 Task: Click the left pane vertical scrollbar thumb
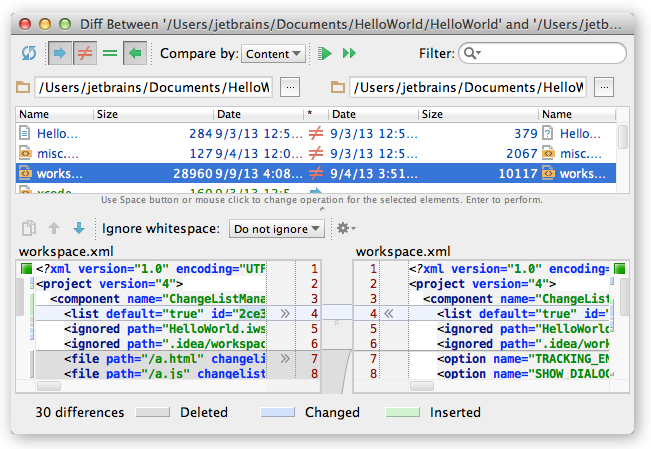click(20, 297)
